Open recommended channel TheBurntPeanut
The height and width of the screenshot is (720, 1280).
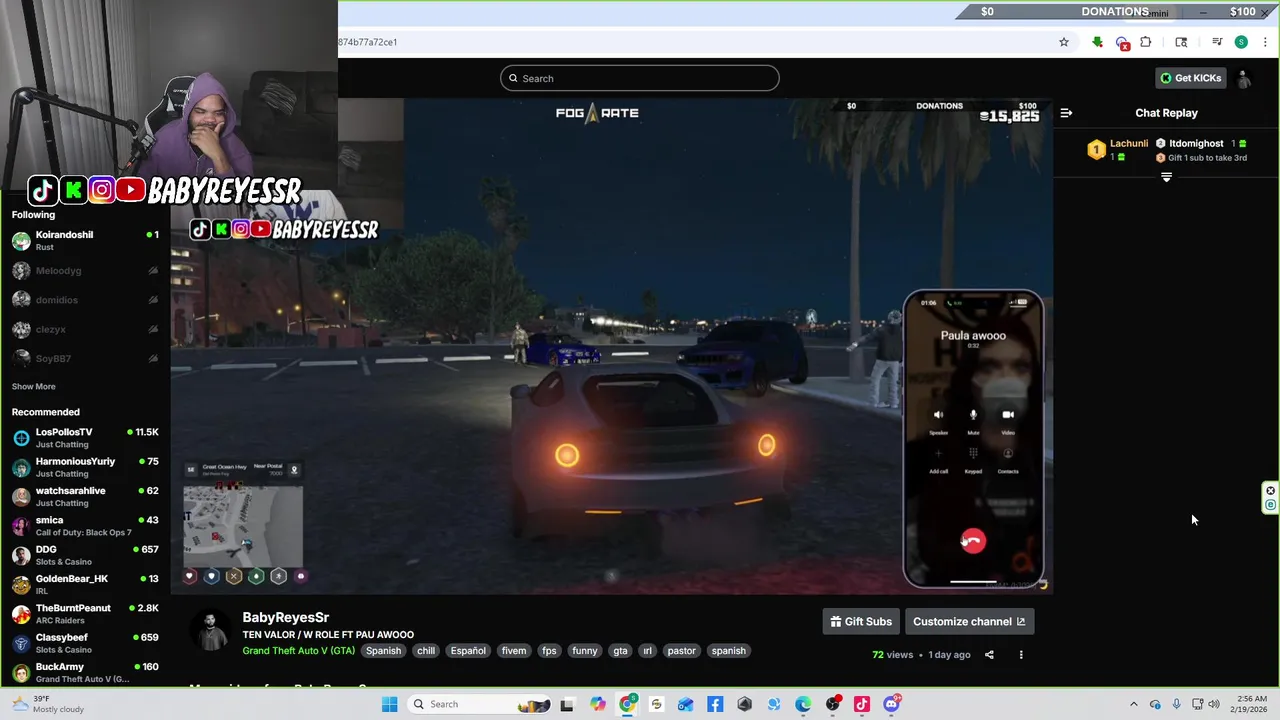pos(85,614)
